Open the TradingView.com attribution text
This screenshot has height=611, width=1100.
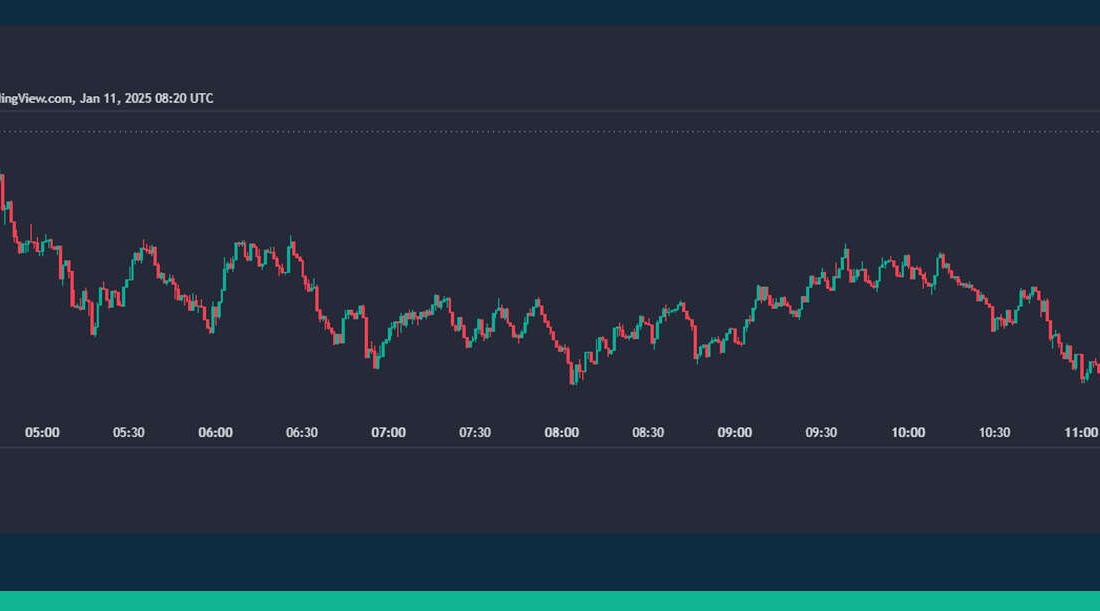point(34,98)
